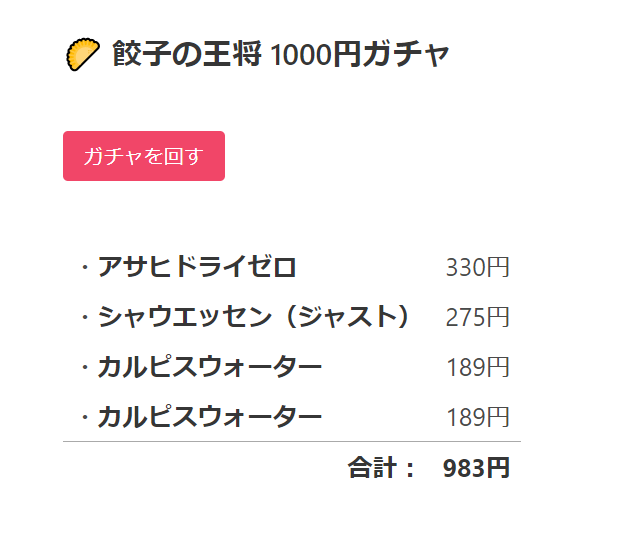Click the divider line above the 合計 row
This screenshot has width=618, height=535.
[x=292, y=441]
